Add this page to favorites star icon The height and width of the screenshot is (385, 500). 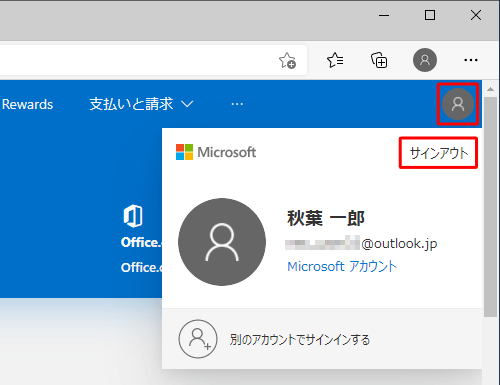pos(287,61)
